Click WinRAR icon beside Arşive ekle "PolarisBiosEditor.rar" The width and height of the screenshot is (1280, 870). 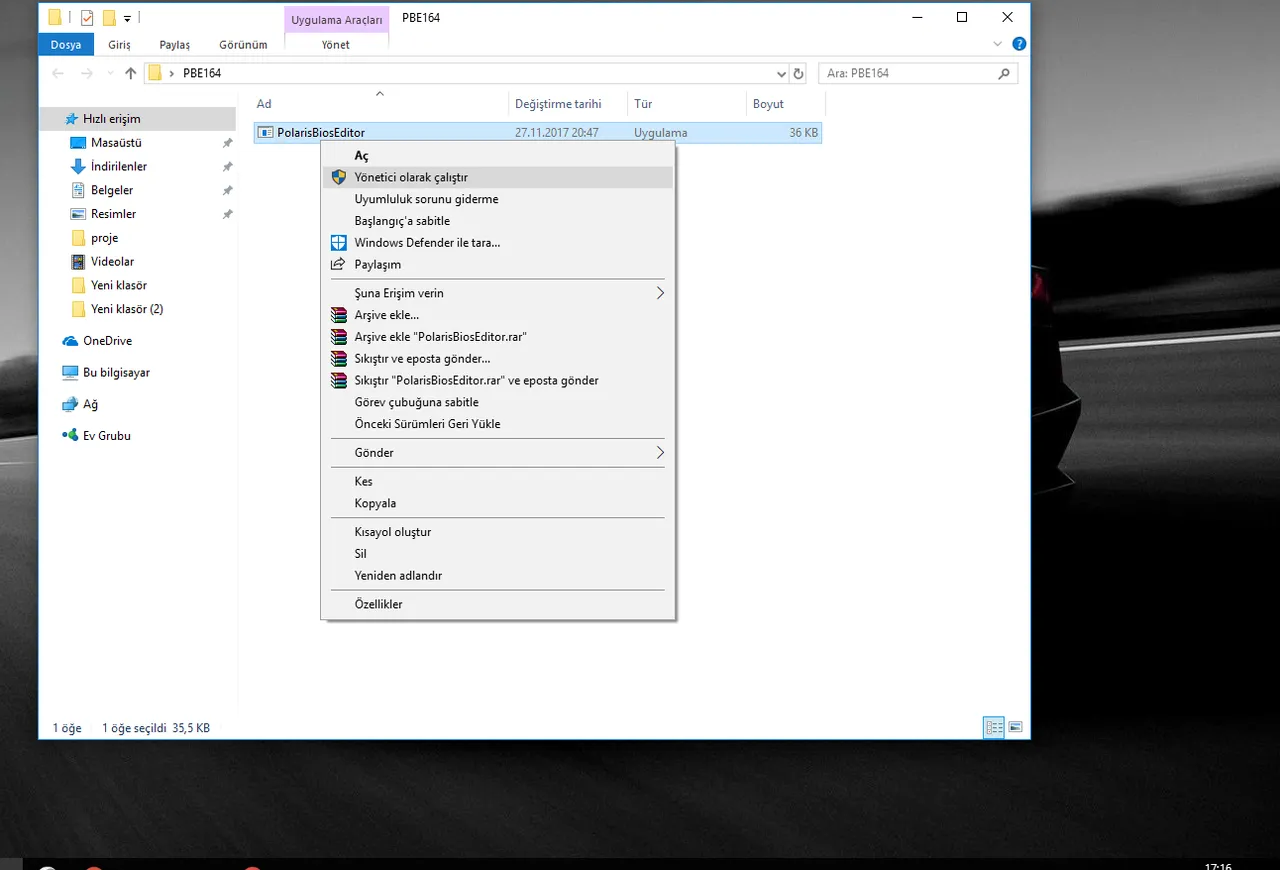[338, 337]
